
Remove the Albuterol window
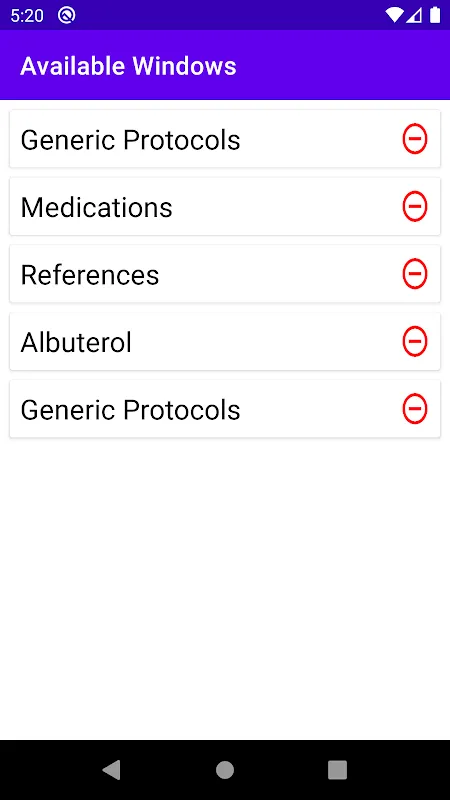pyautogui.click(x=414, y=341)
